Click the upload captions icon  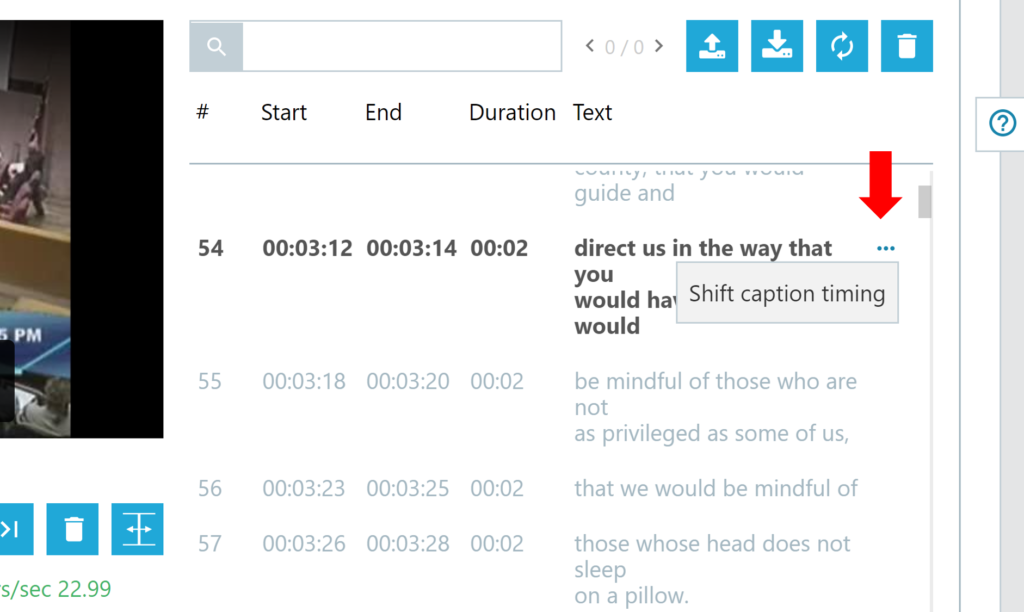click(x=711, y=46)
